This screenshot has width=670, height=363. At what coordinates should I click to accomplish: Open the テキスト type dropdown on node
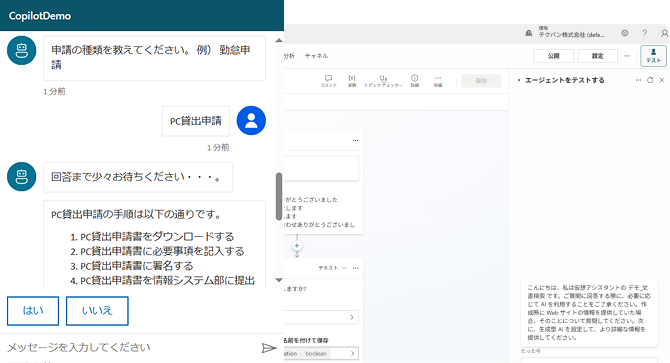click(332, 268)
